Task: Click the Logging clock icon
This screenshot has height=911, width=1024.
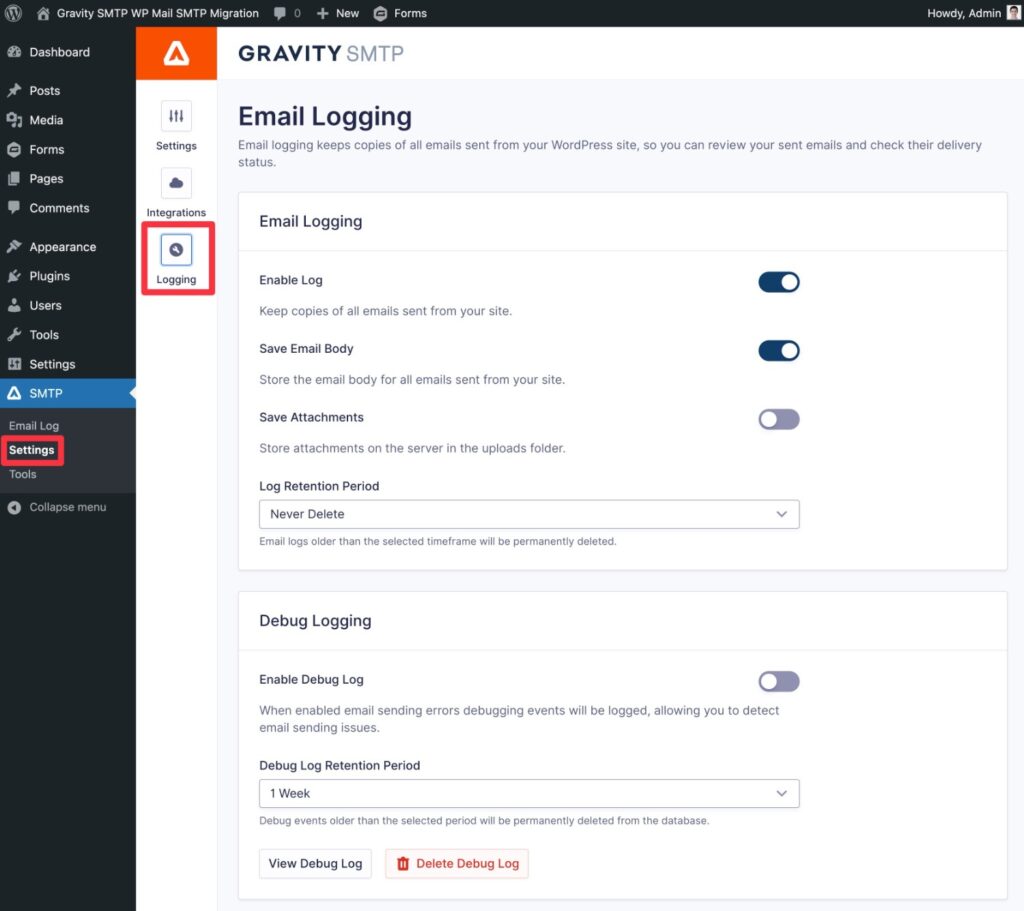Action: coord(176,252)
